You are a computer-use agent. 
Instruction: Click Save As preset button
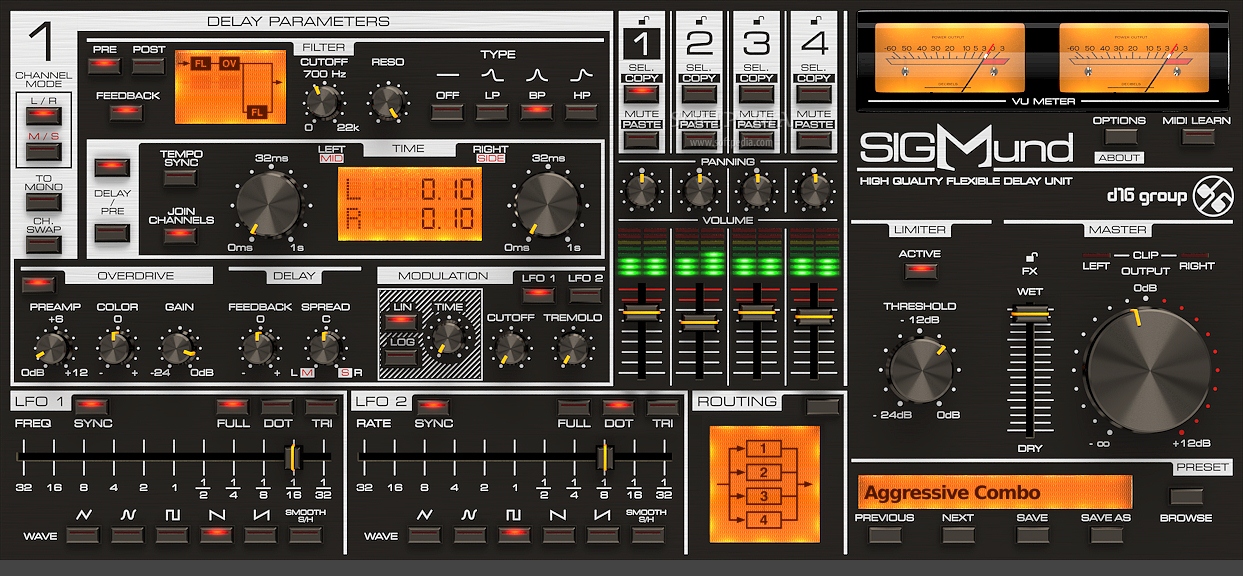point(1105,534)
